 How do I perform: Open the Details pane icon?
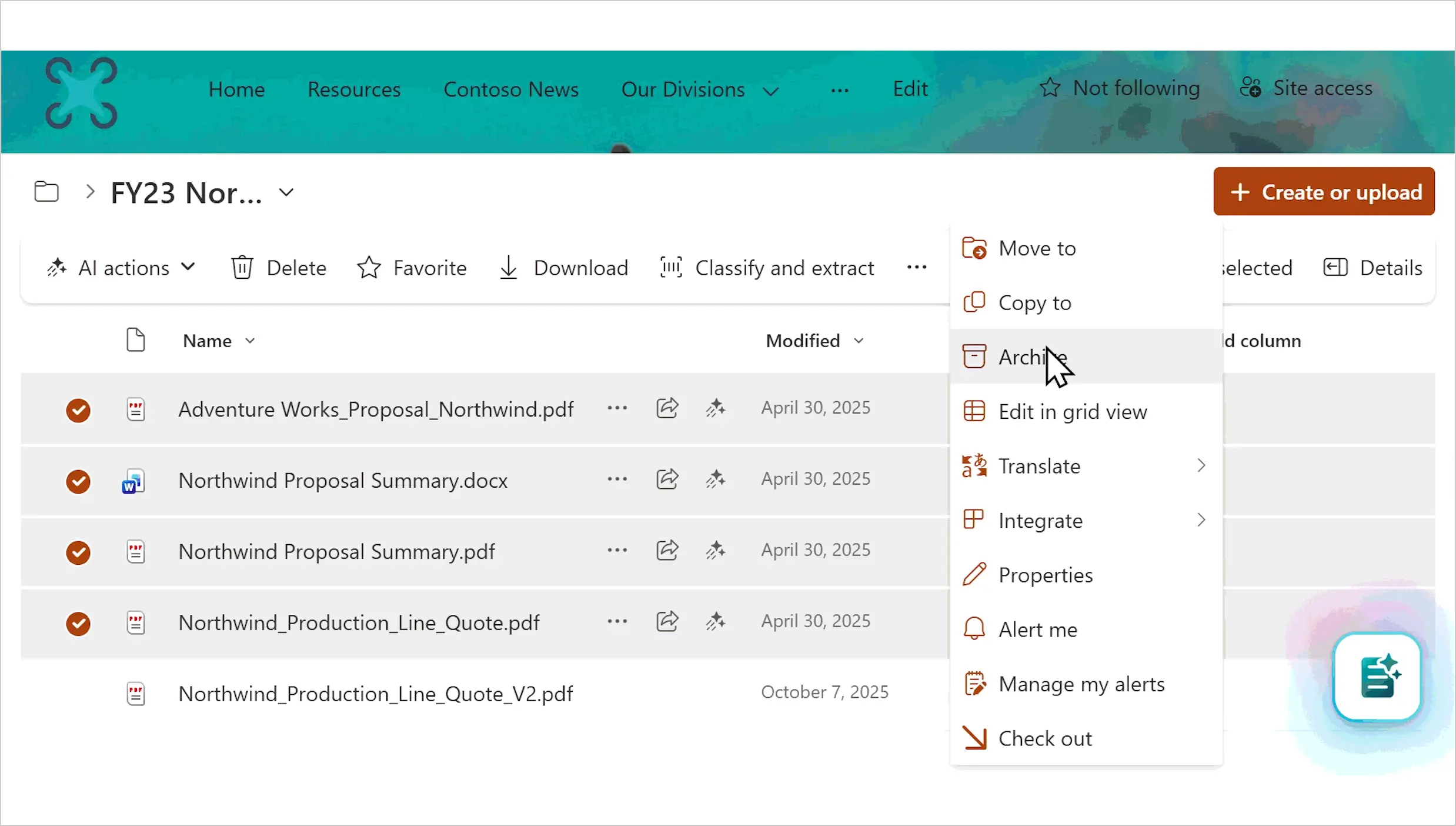(x=1334, y=267)
